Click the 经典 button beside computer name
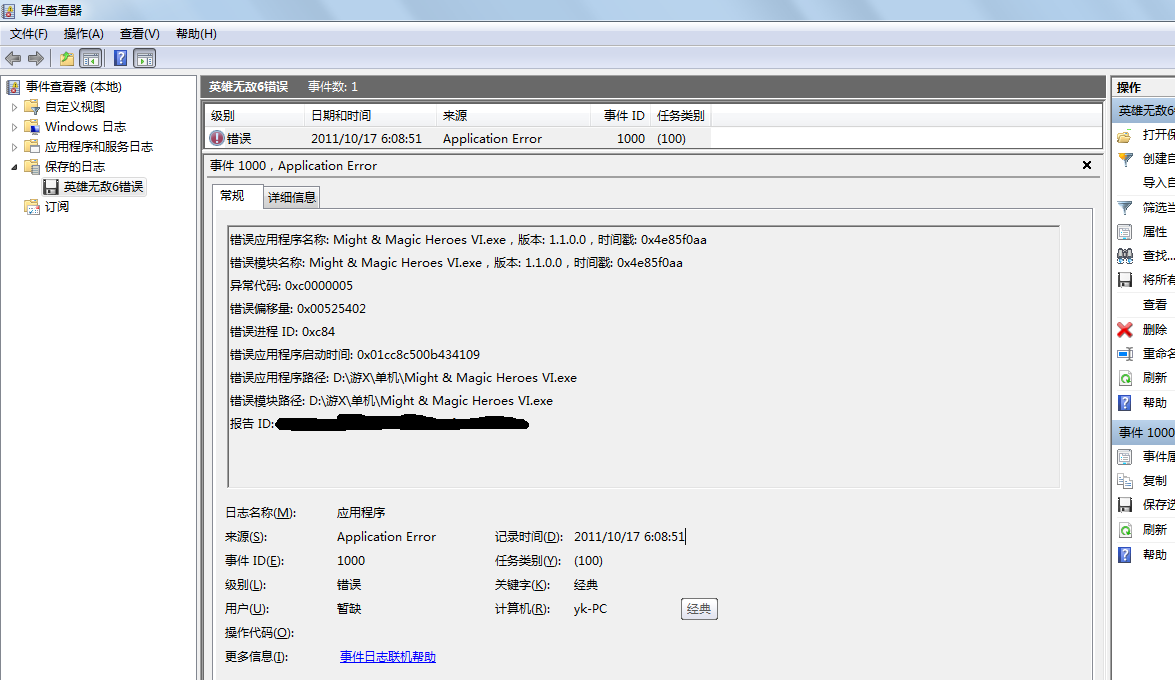 point(699,609)
